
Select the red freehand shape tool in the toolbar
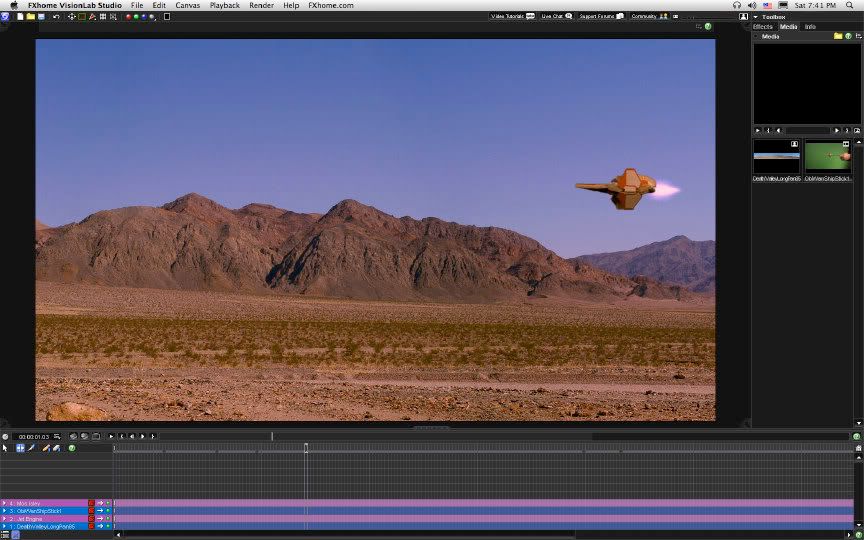click(92, 17)
